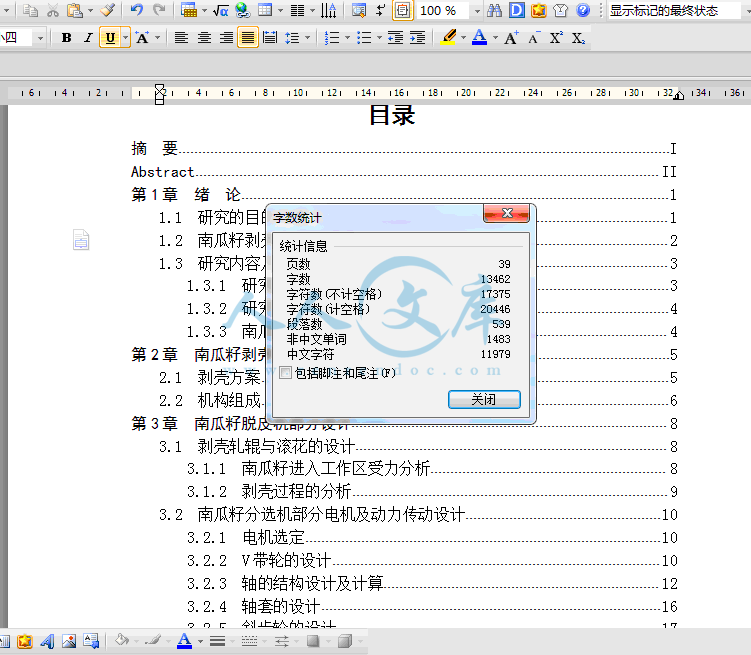Open the font size dropdown
751x655 pixels.
pos(40,37)
